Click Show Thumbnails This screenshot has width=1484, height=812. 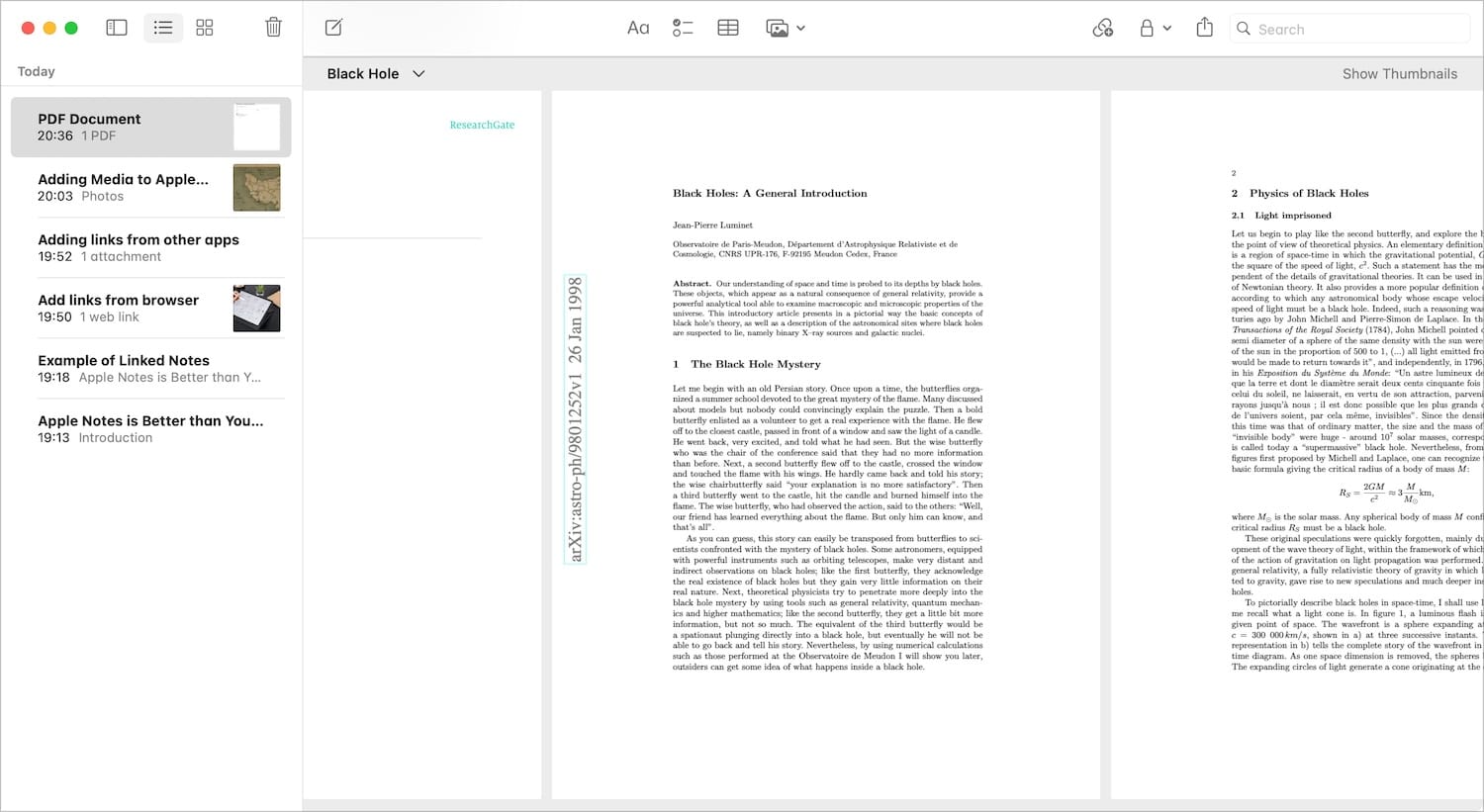pyautogui.click(x=1399, y=73)
